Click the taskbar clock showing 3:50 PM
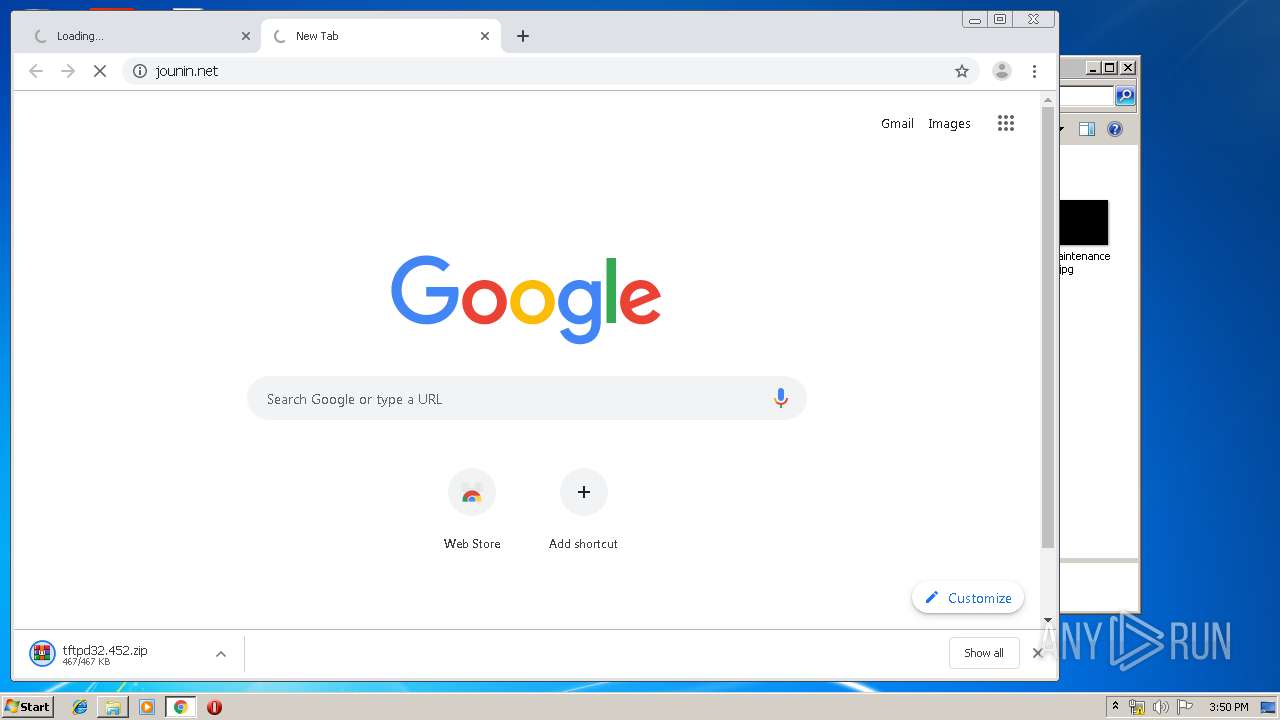1280x720 pixels. click(x=1229, y=707)
